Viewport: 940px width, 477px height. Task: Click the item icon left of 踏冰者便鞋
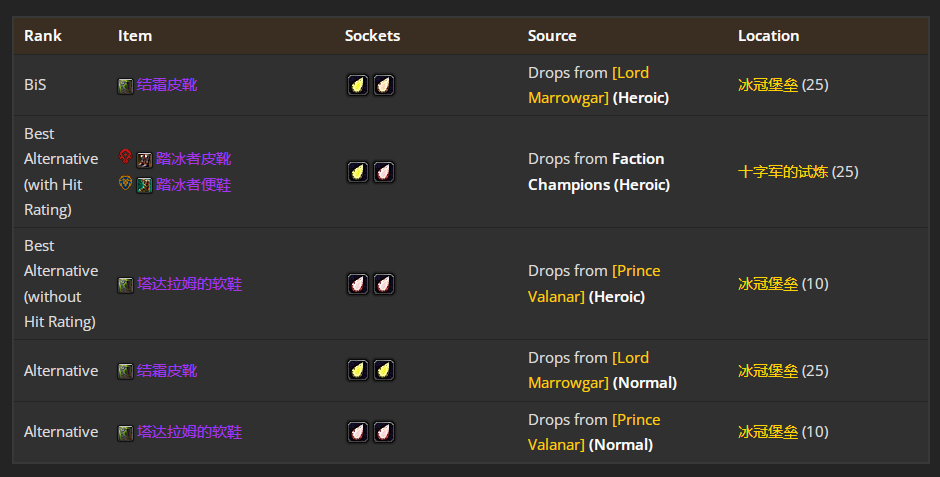point(144,185)
